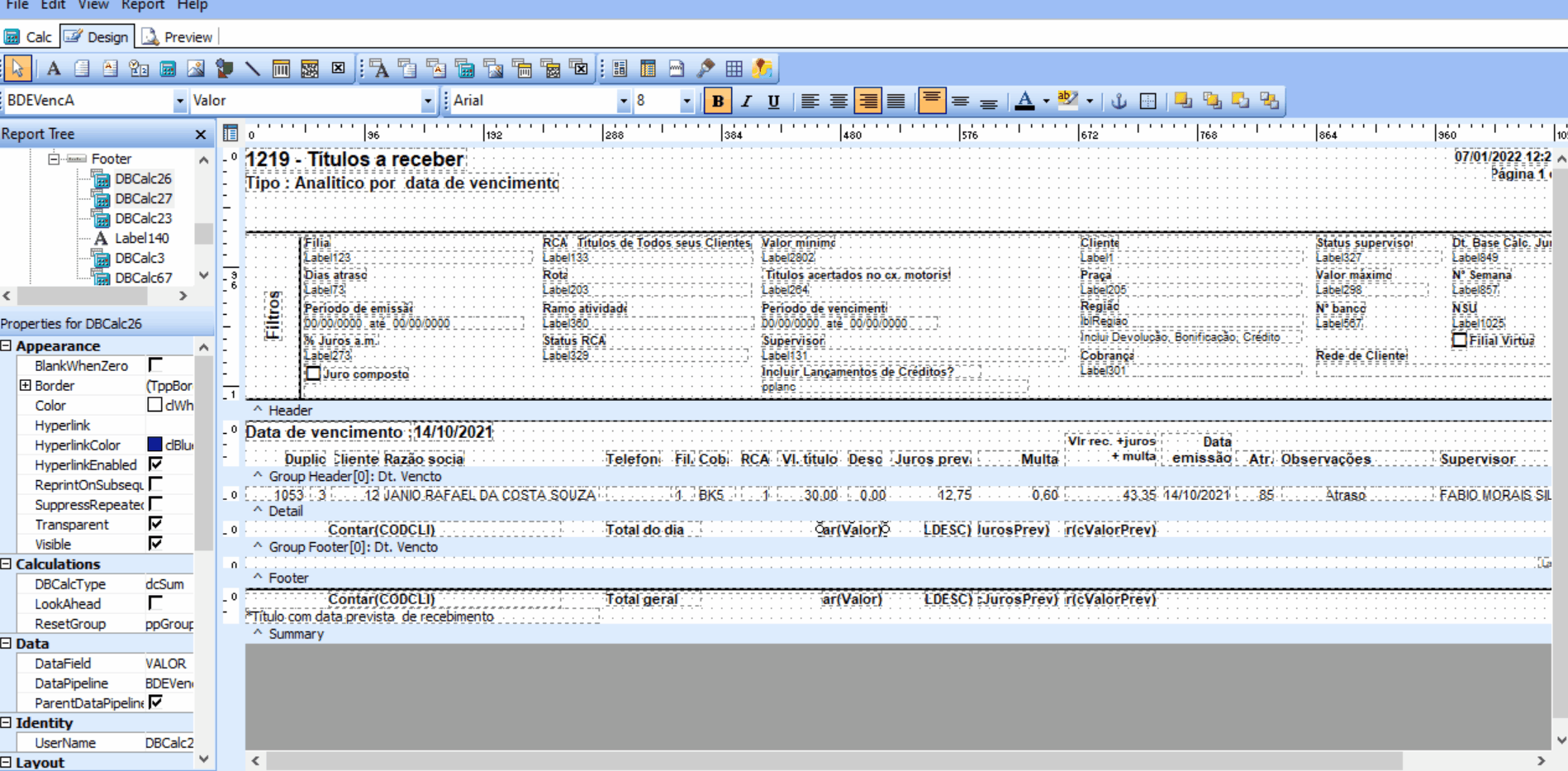
Task: Enable BlankWhenZero checkbox
Action: coord(155,364)
